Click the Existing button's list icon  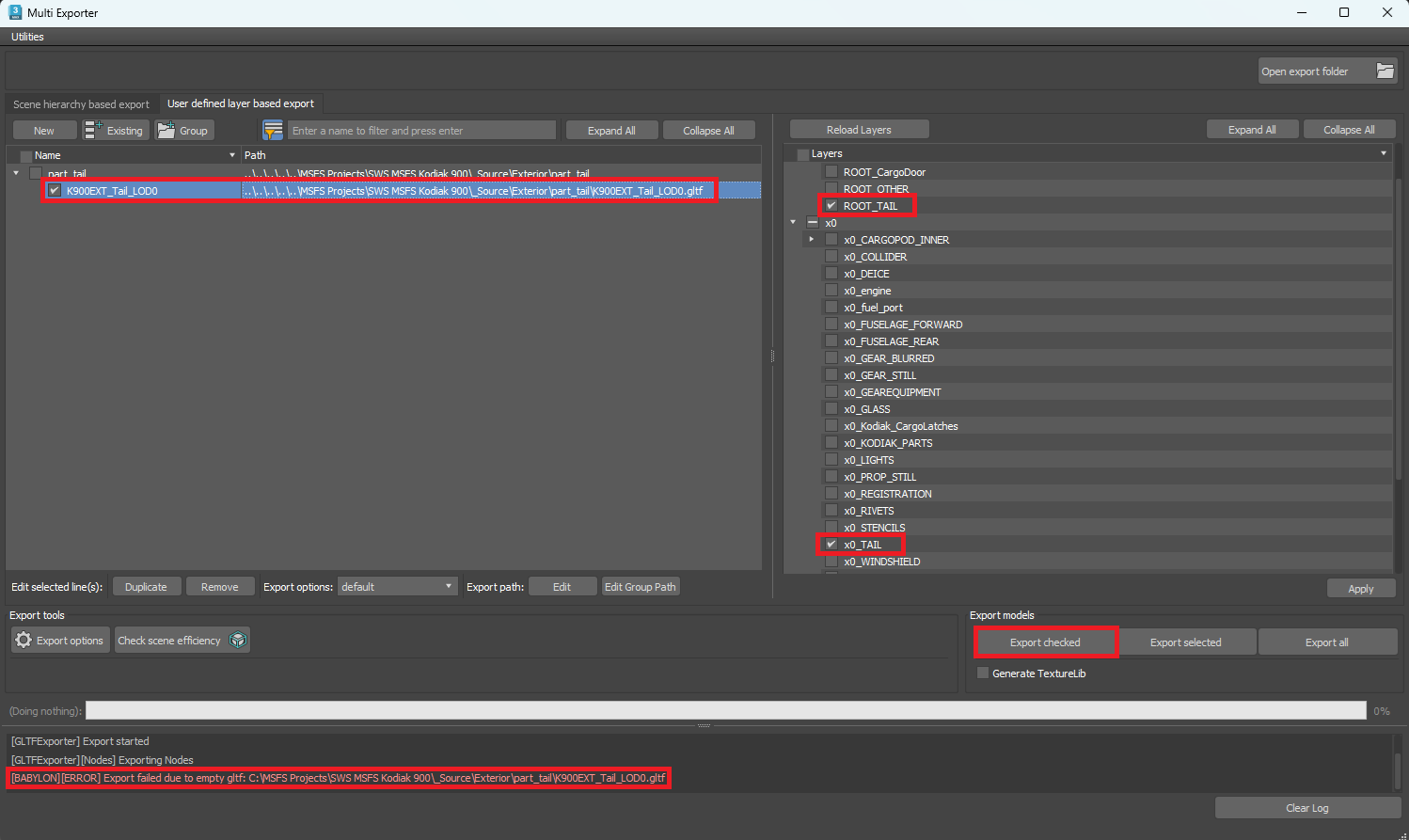pos(93,130)
